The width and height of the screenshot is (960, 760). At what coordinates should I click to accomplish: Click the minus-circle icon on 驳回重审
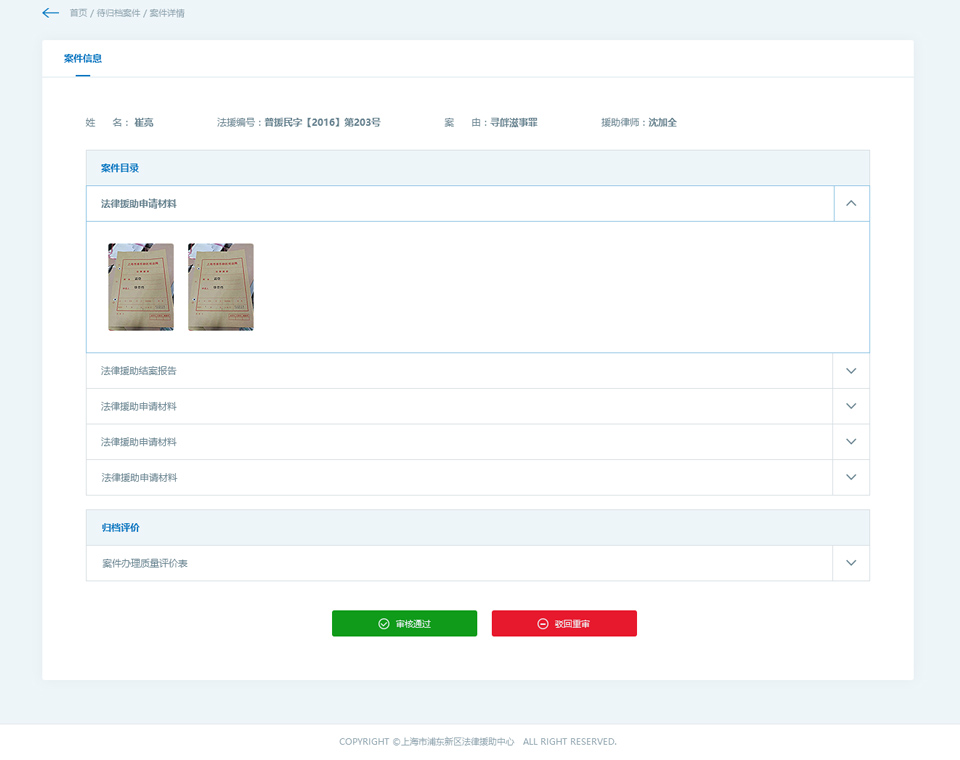pyautogui.click(x=543, y=624)
